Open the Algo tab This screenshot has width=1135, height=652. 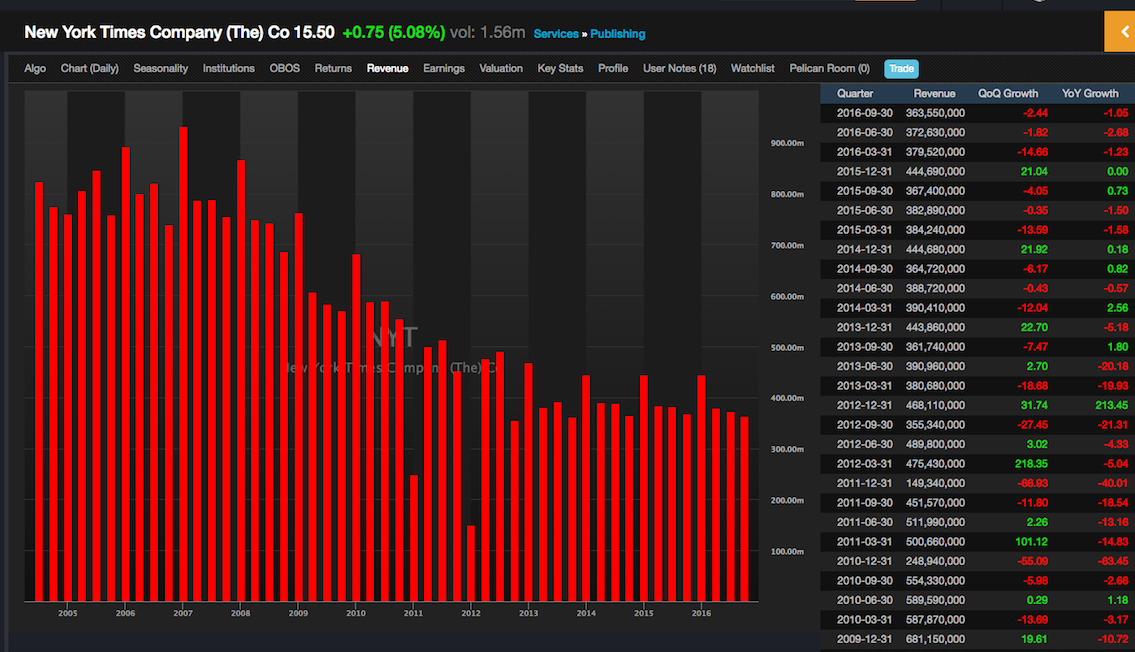(35, 68)
